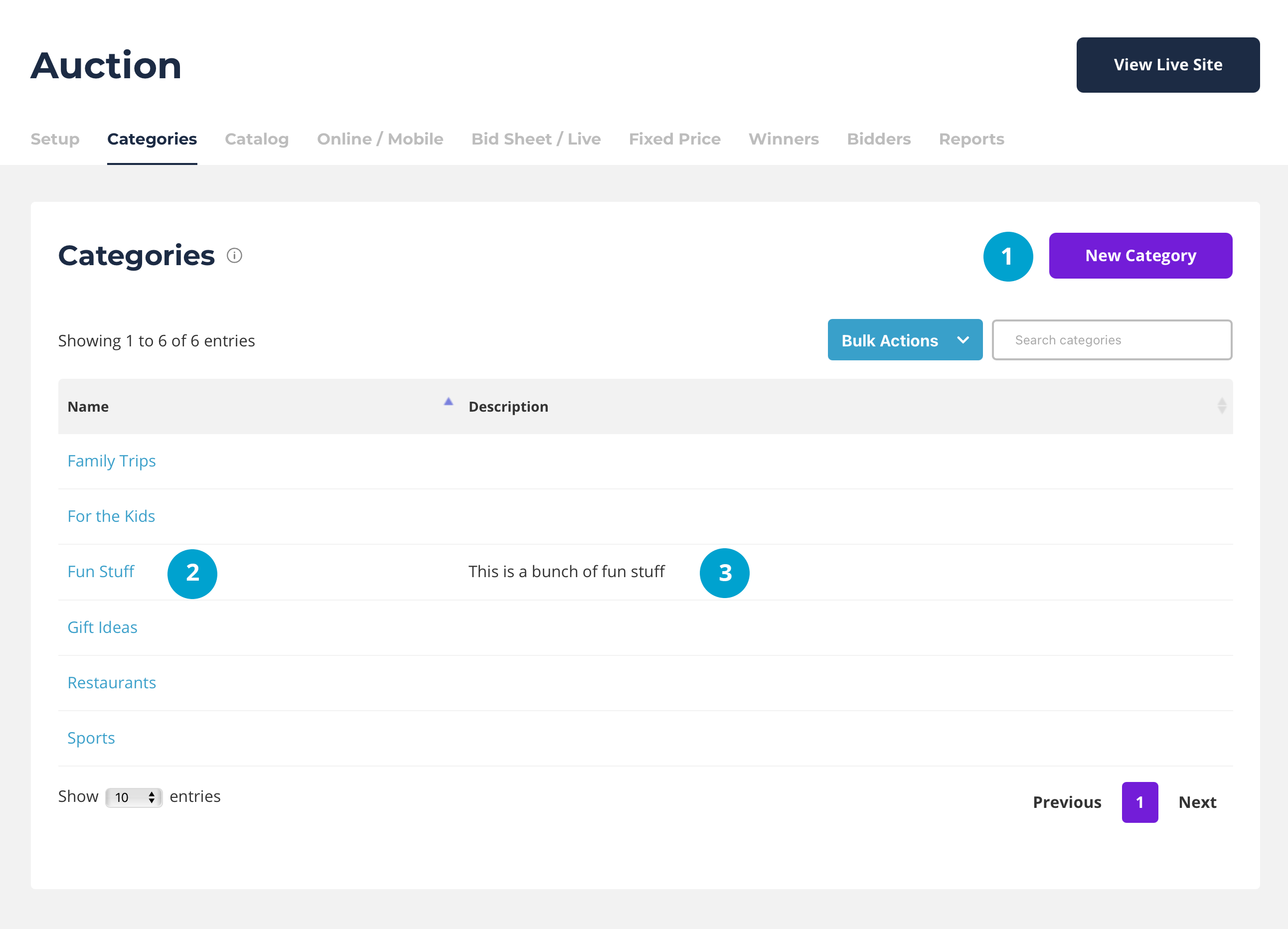Open the entries-per-page selector

point(134,797)
